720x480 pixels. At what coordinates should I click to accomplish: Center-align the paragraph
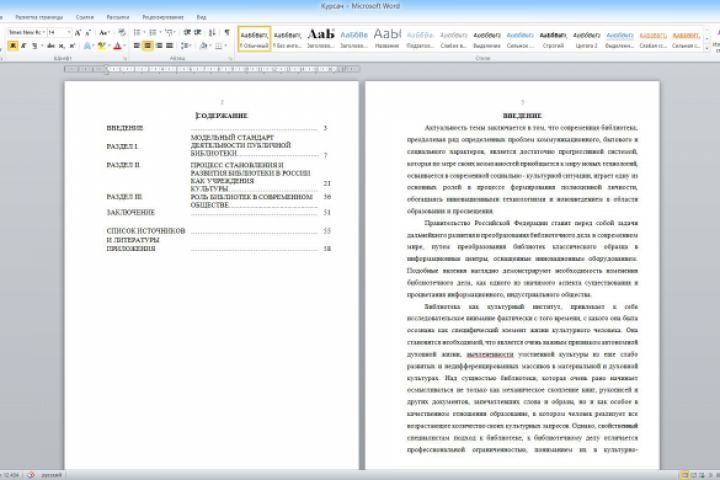[148, 45]
